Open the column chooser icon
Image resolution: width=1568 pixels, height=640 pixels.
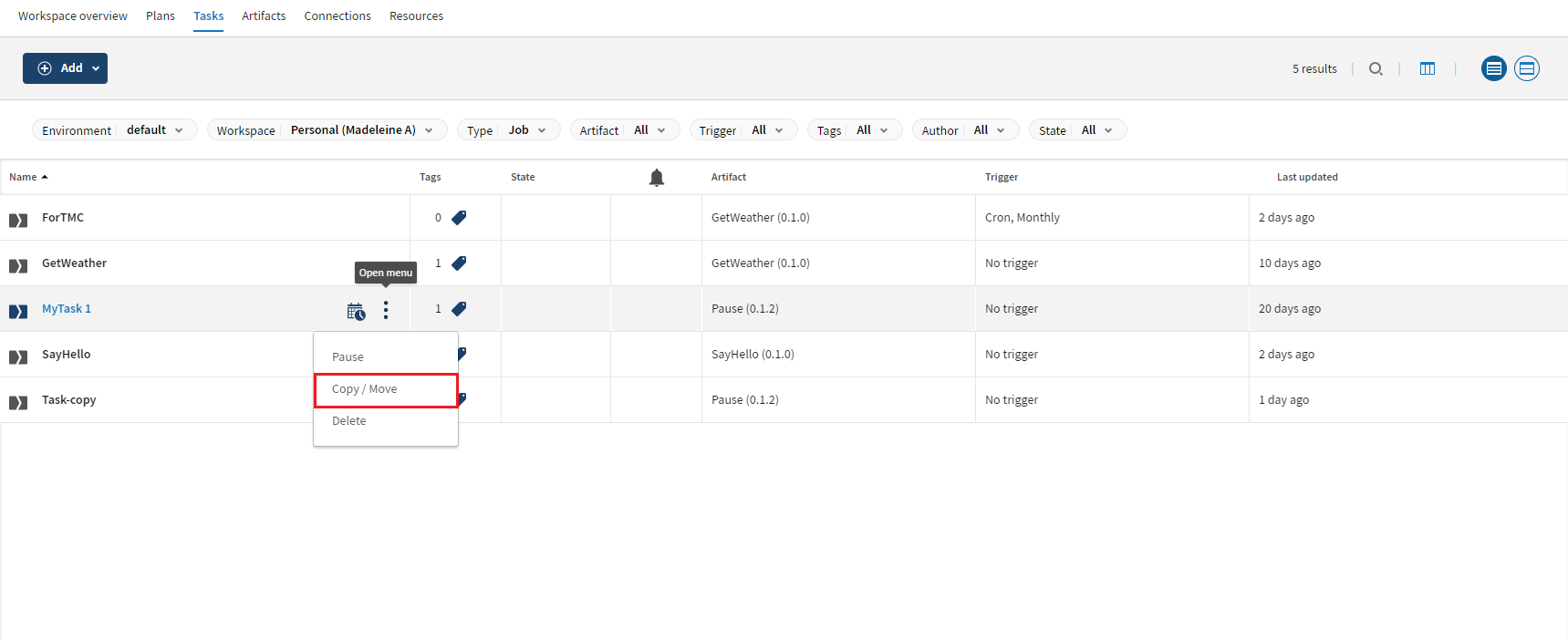tap(1428, 68)
